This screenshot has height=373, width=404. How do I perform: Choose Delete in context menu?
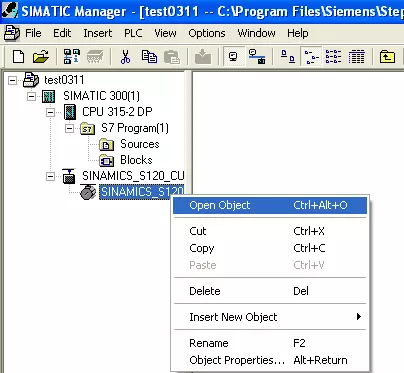tap(270, 291)
